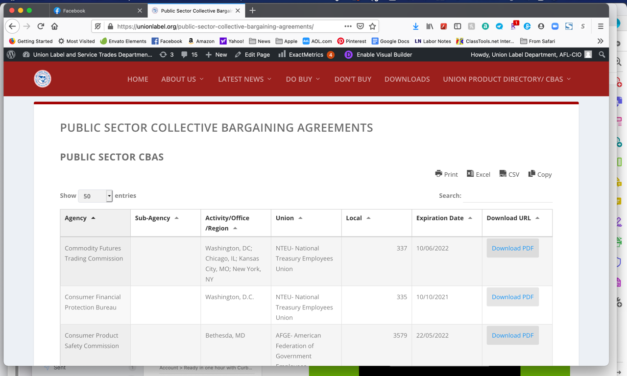Open the comments bubble showing 15

pyautogui.click(x=189, y=55)
